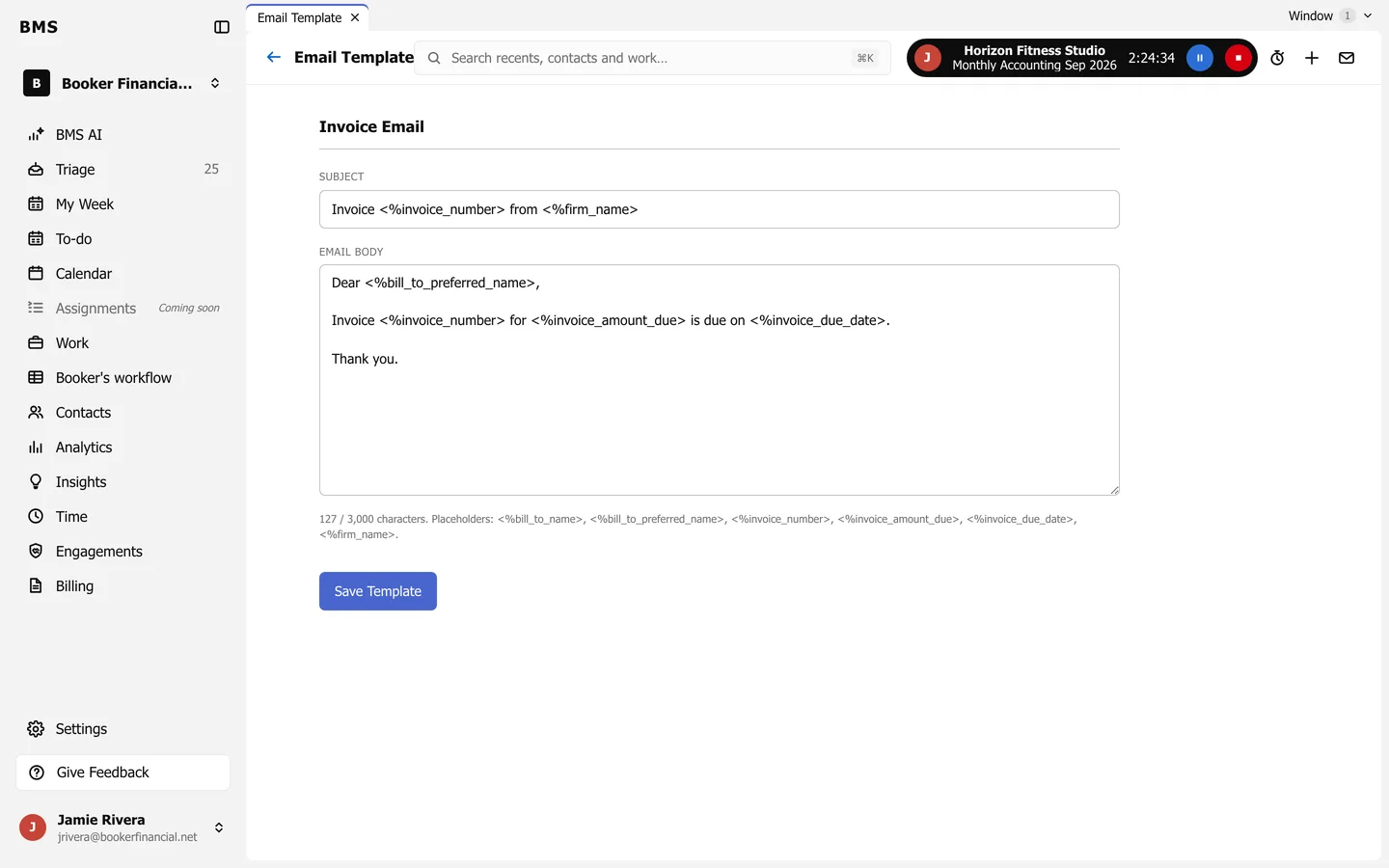Go to My Week

123,204
